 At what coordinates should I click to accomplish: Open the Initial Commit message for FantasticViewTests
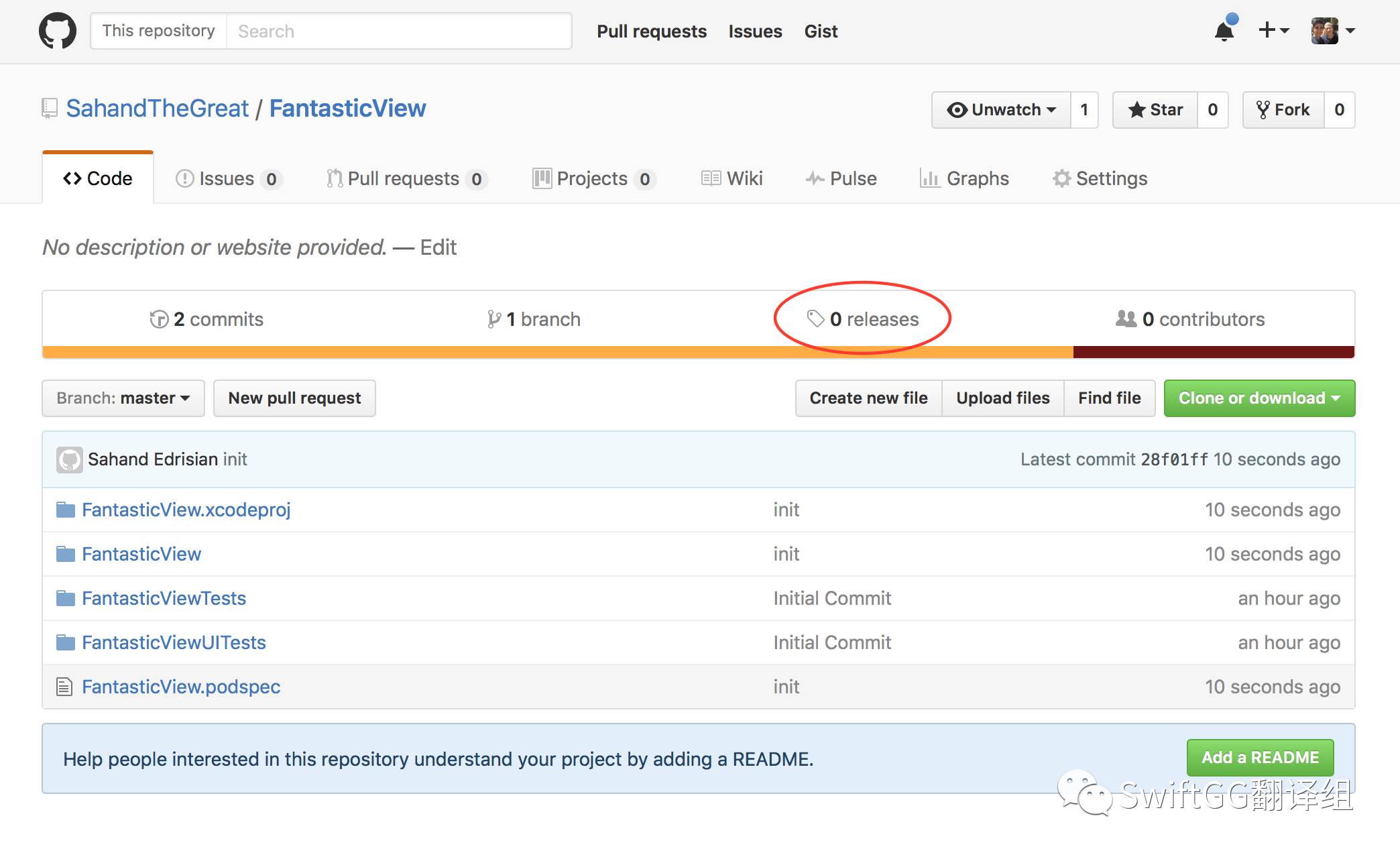pos(833,598)
